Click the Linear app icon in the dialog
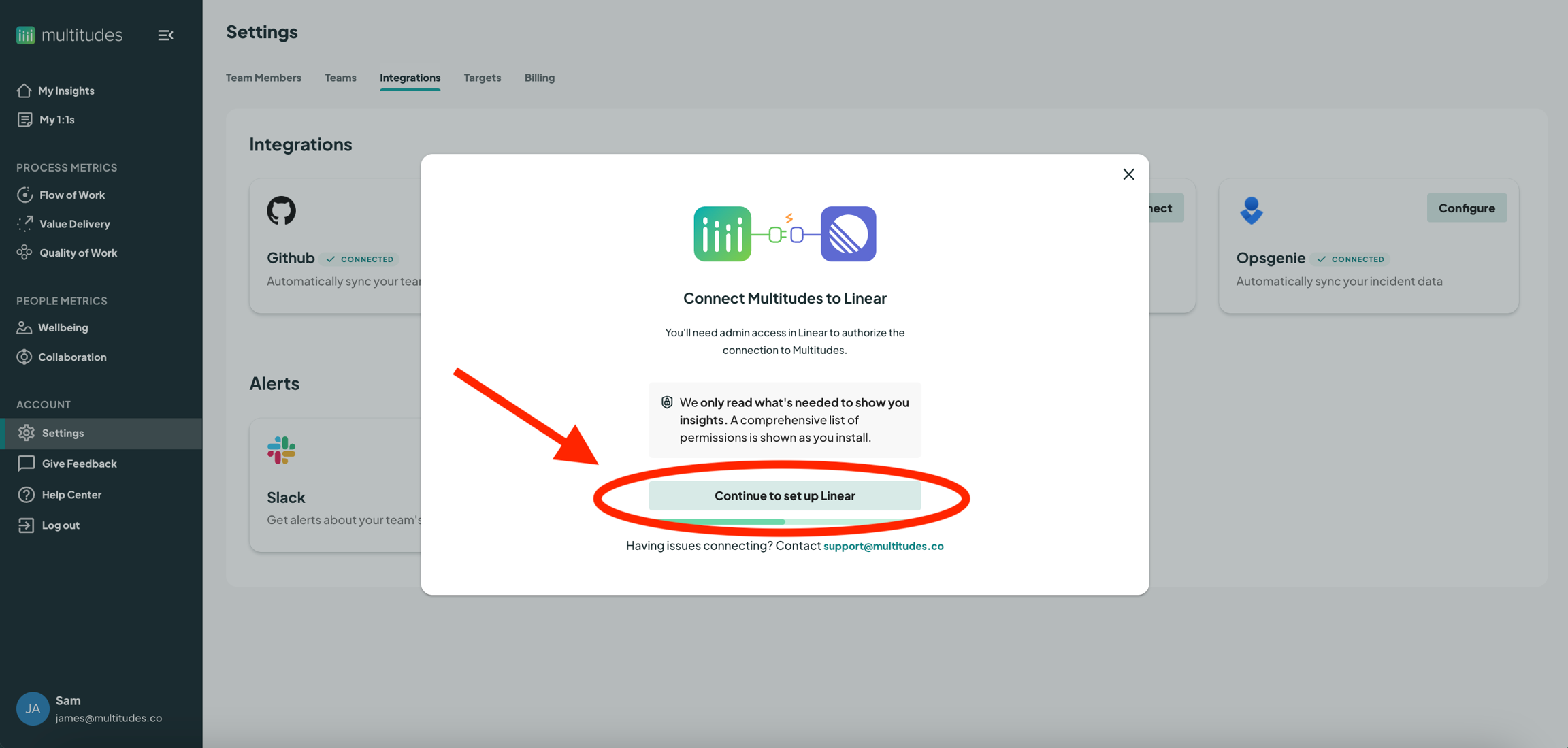 [x=848, y=234]
